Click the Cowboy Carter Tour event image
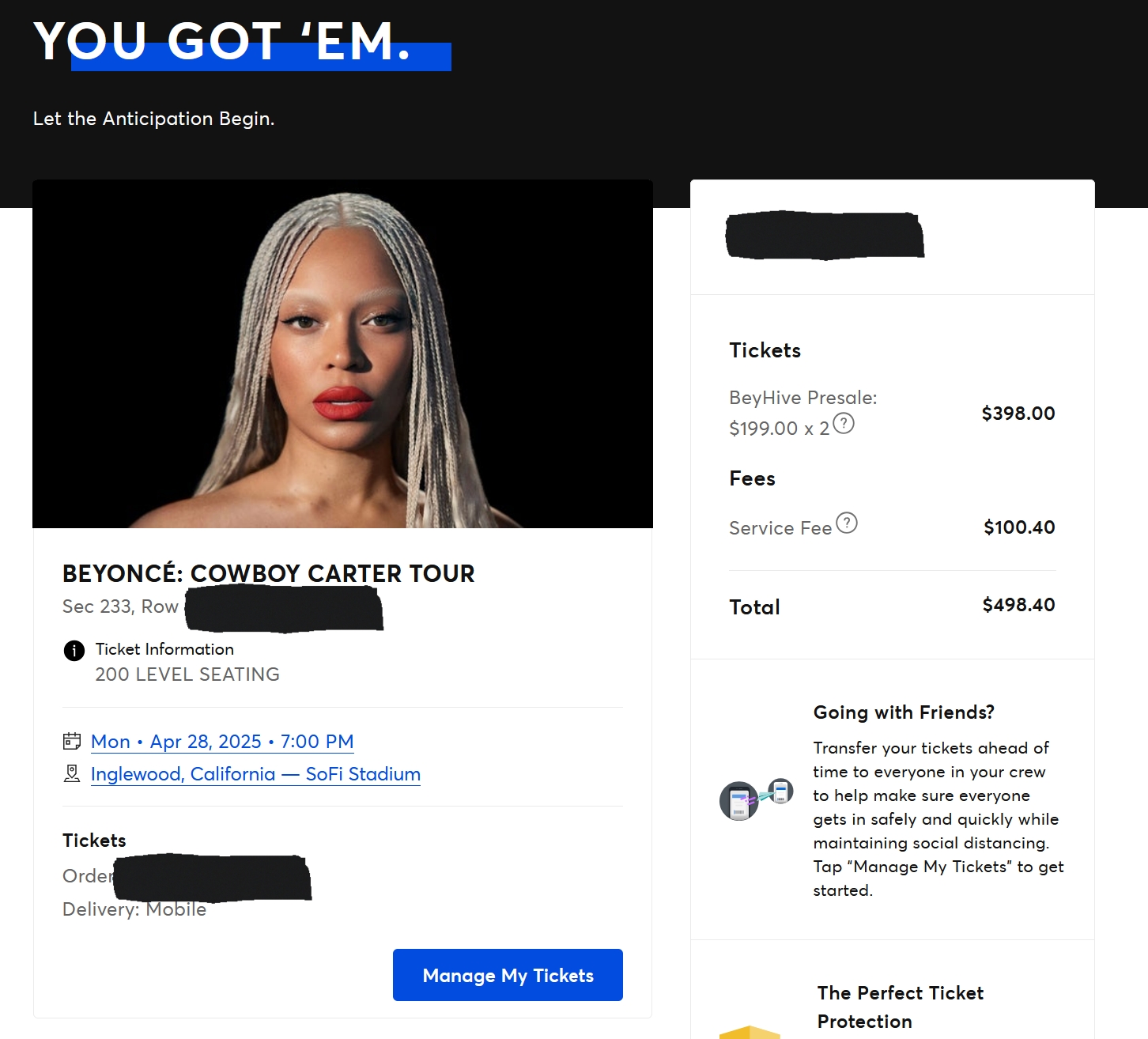This screenshot has width=1148, height=1039. click(342, 353)
